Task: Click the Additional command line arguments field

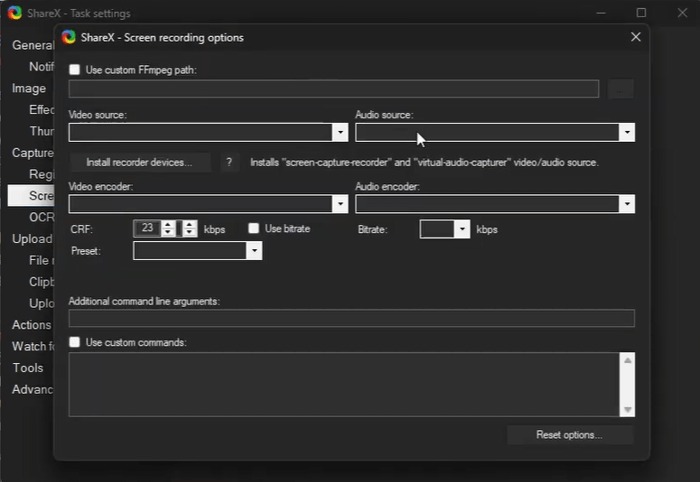Action: [351, 319]
